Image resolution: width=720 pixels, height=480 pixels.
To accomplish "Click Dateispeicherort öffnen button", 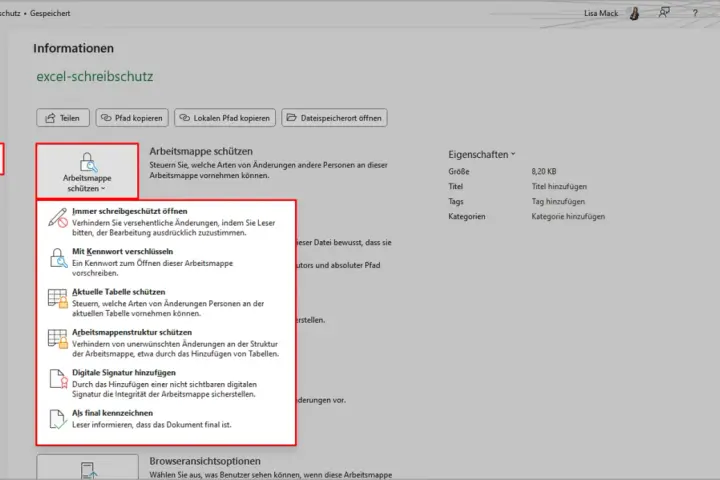I will pos(334,118).
